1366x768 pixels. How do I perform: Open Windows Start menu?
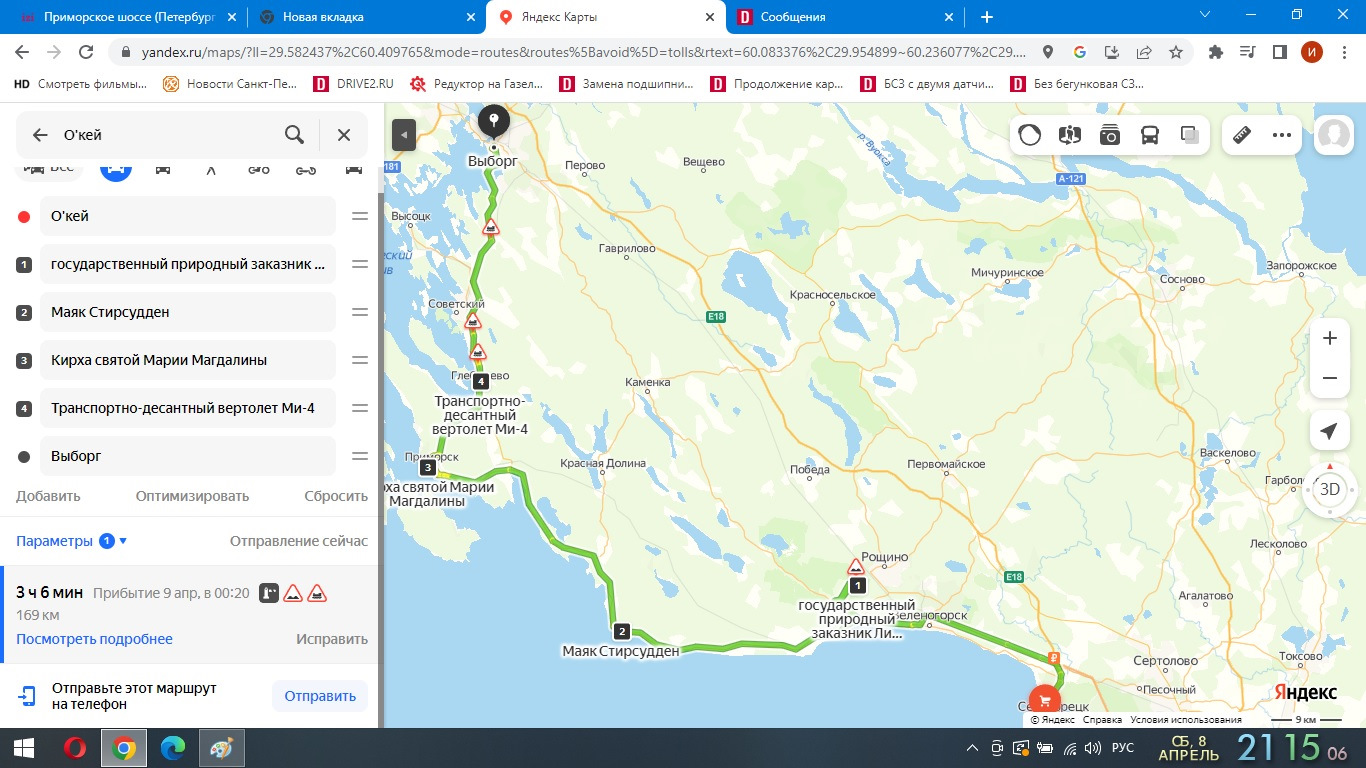[23, 748]
